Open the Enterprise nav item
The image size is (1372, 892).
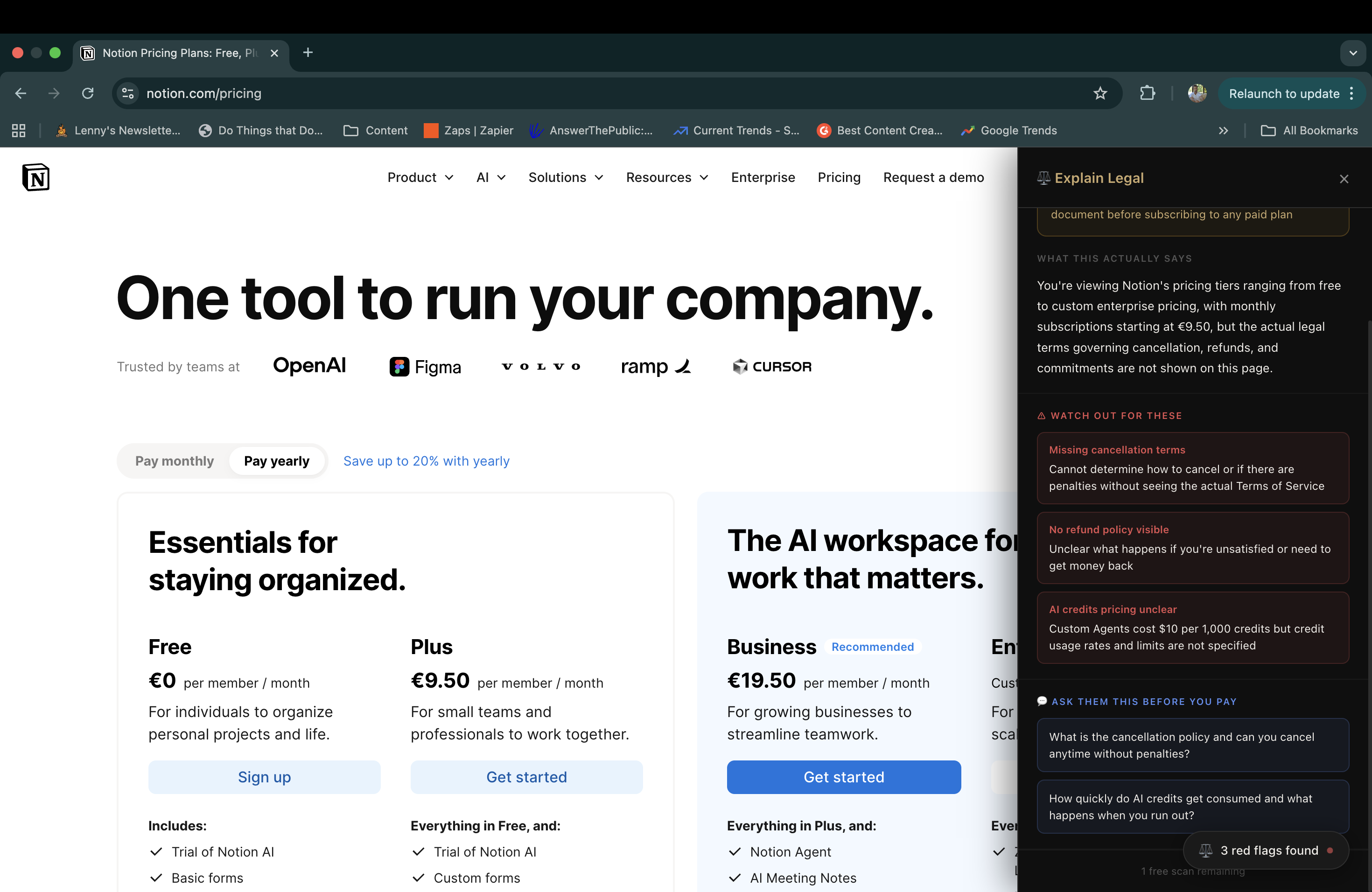[763, 177]
